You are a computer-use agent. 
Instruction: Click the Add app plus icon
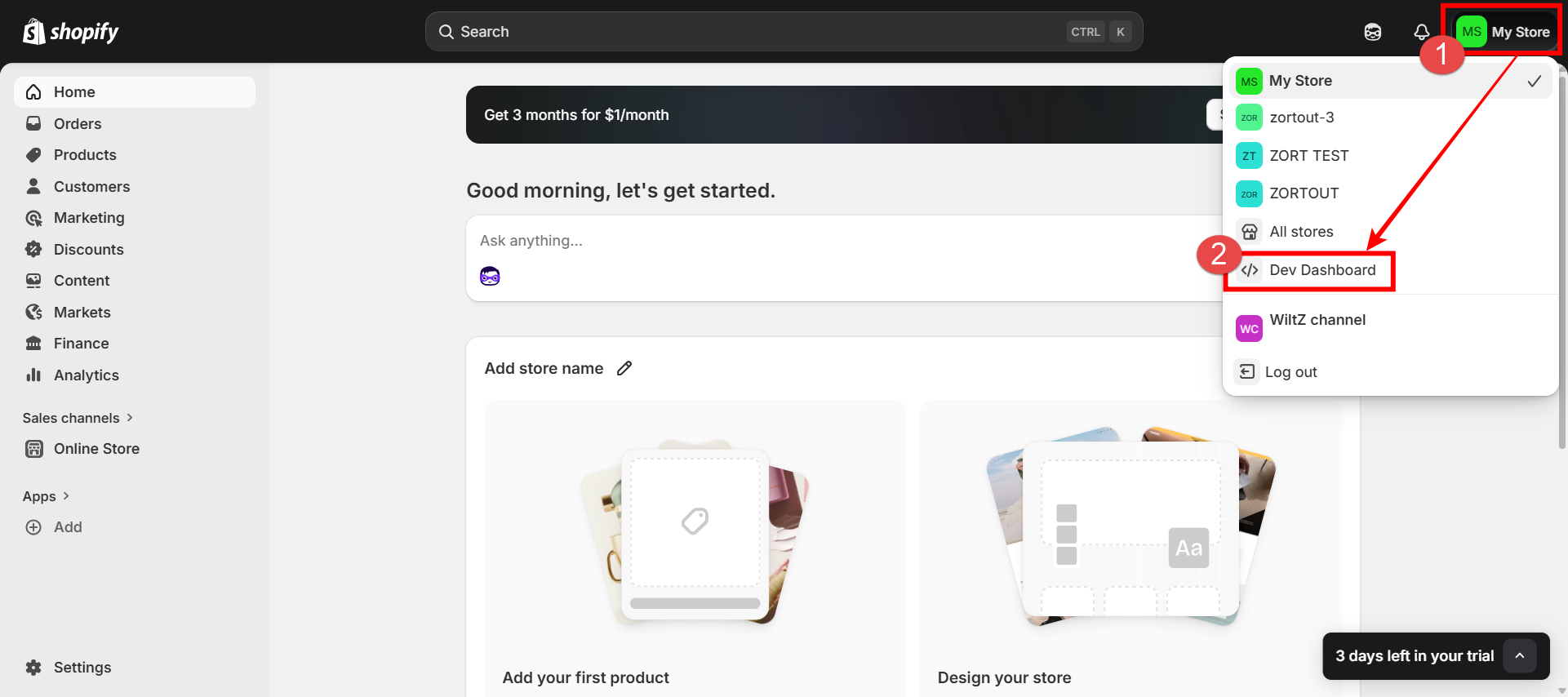[x=33, y=527]
